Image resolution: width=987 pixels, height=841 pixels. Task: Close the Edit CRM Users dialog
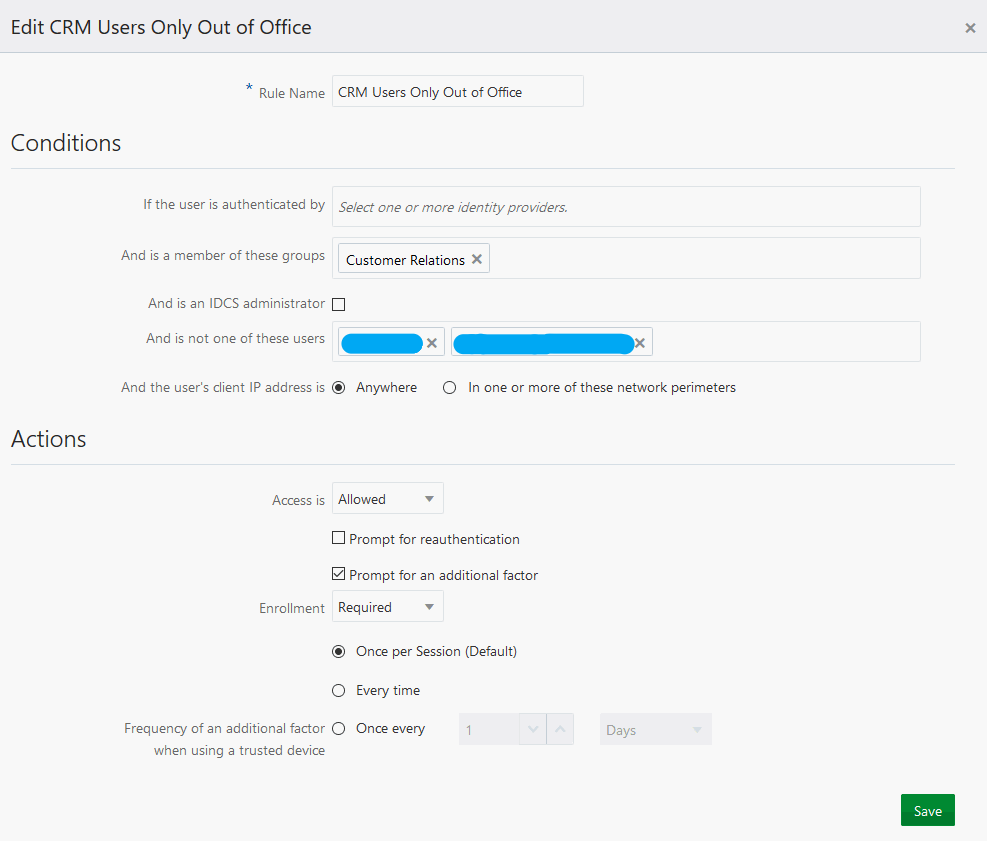(970, 28)
